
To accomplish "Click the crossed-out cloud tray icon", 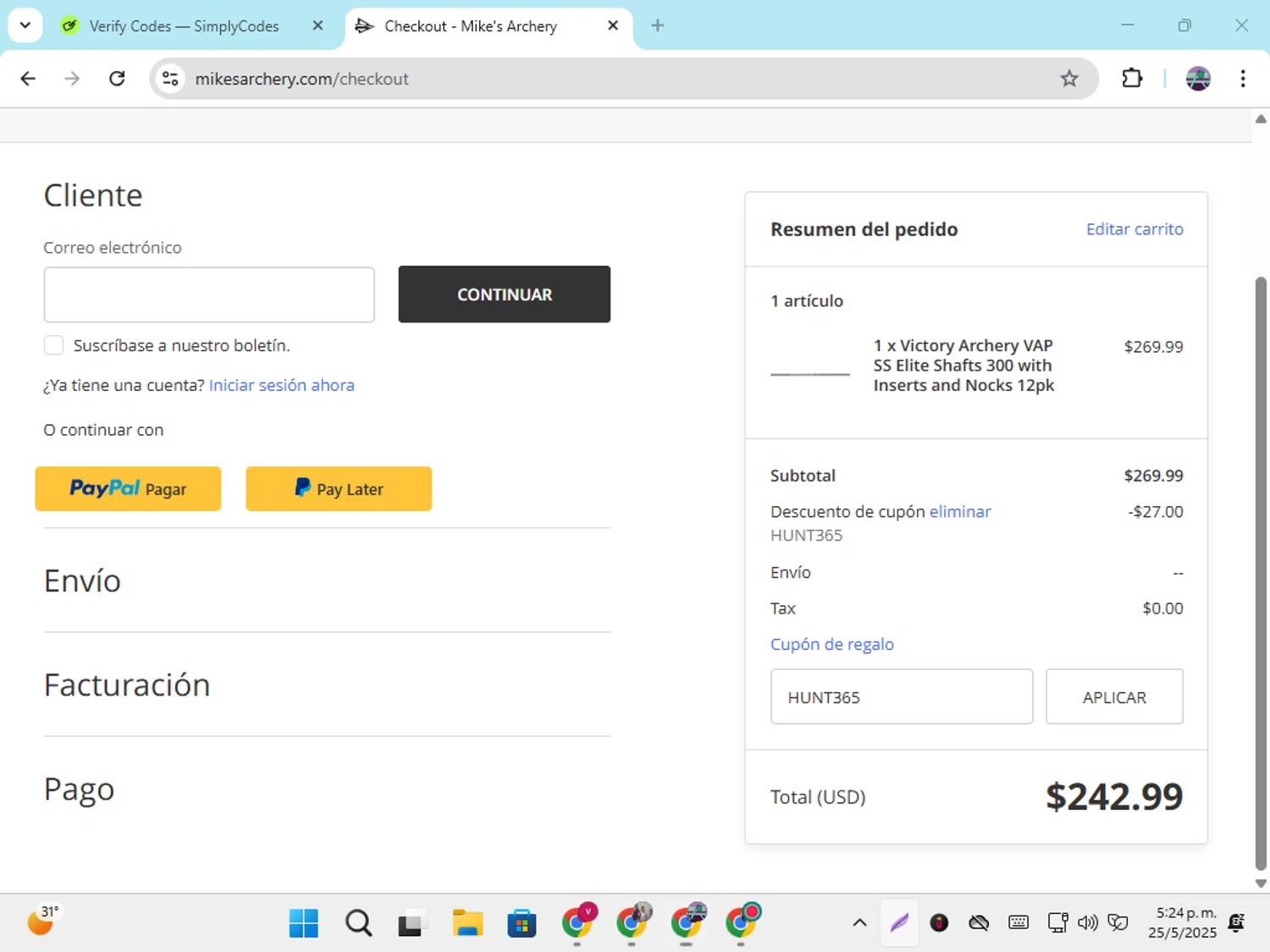I will click(979, 922).
